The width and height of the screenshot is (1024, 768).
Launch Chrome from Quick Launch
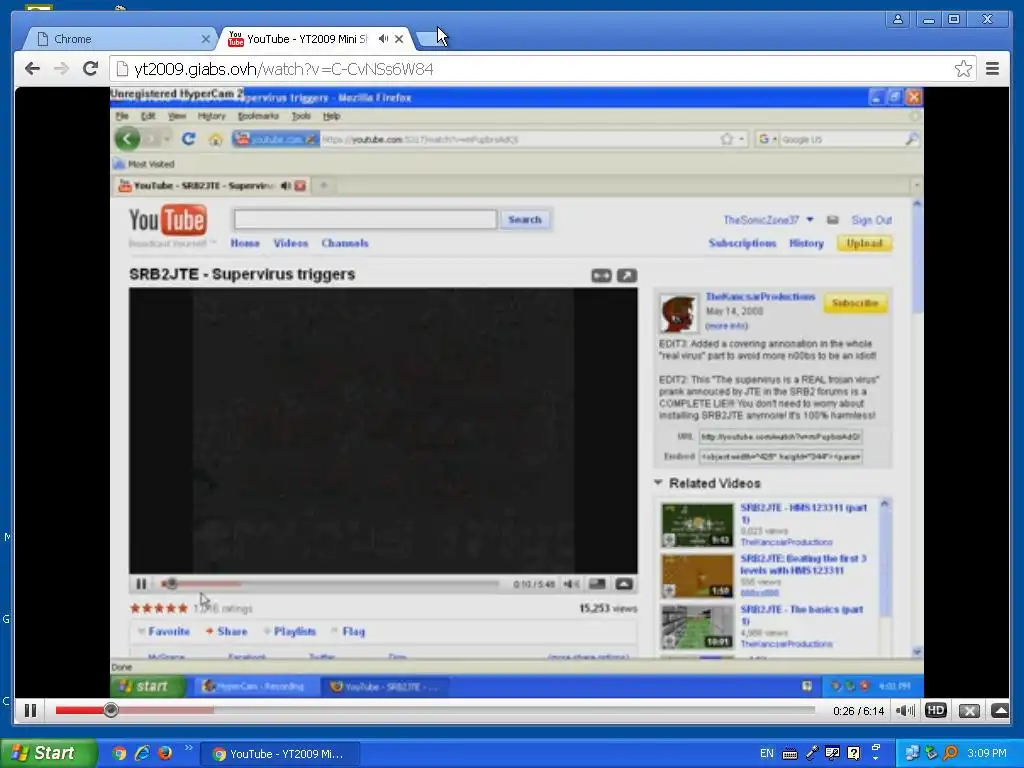pos(119,753)
